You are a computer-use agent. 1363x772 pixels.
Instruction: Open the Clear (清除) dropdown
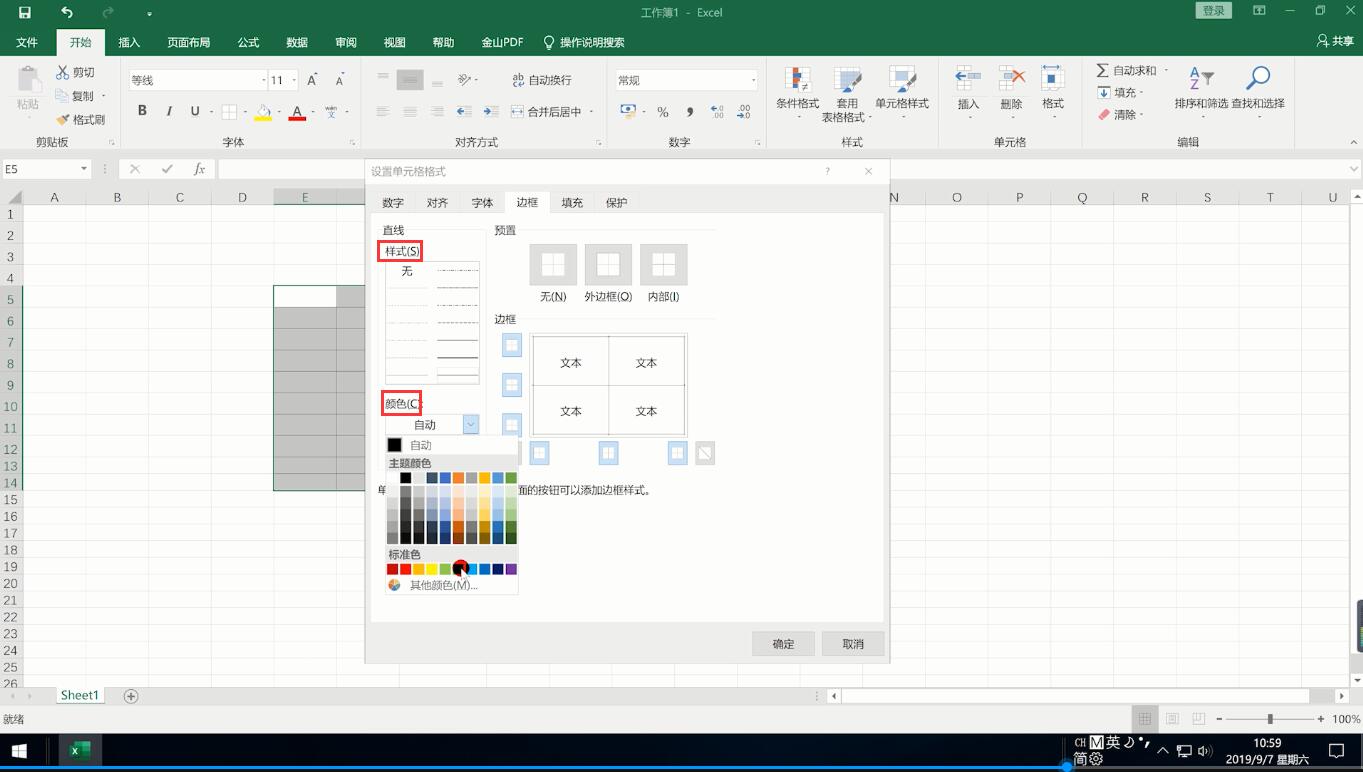1120,114
